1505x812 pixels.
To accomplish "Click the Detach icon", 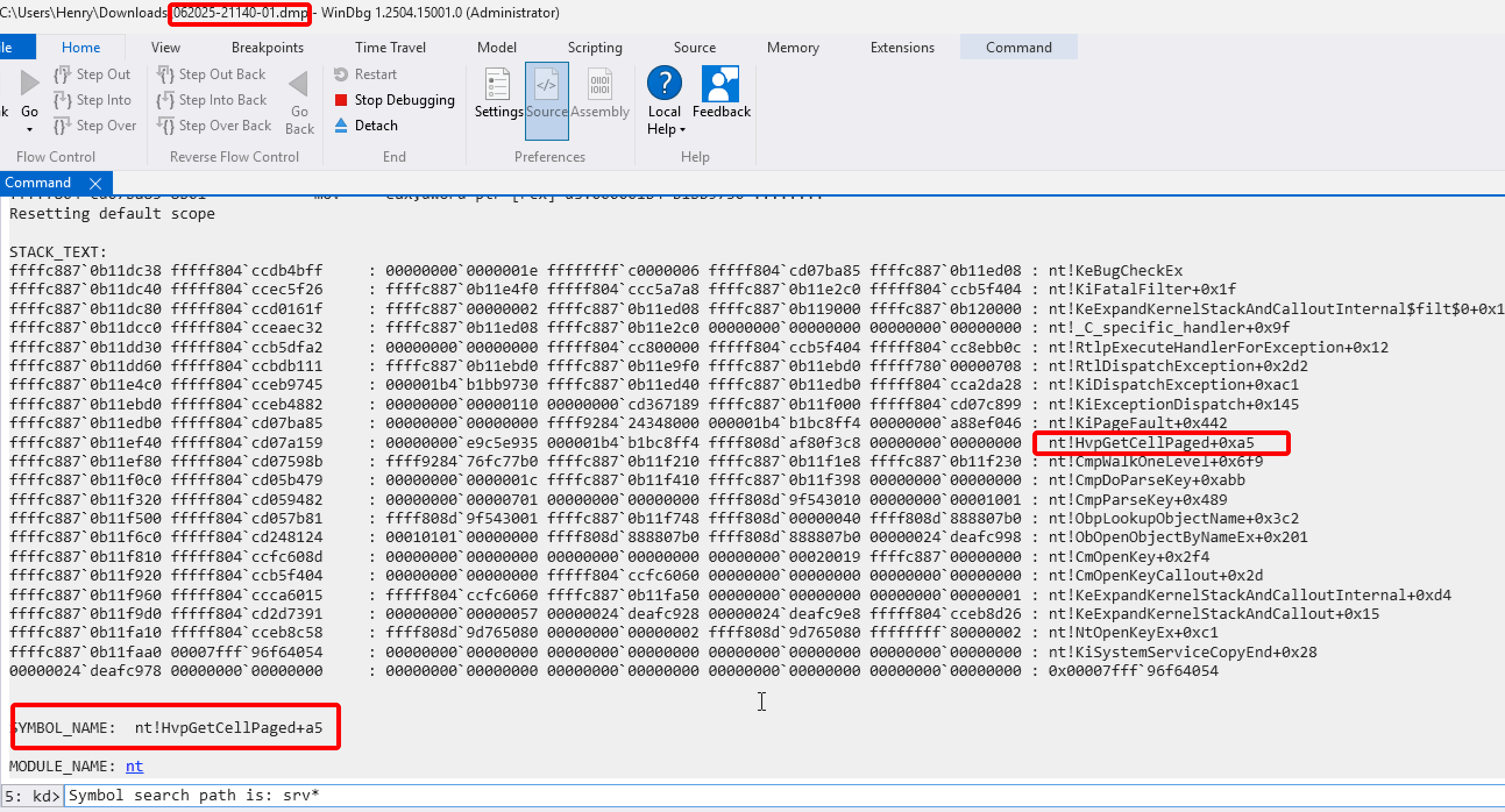I will click(341, 125).
